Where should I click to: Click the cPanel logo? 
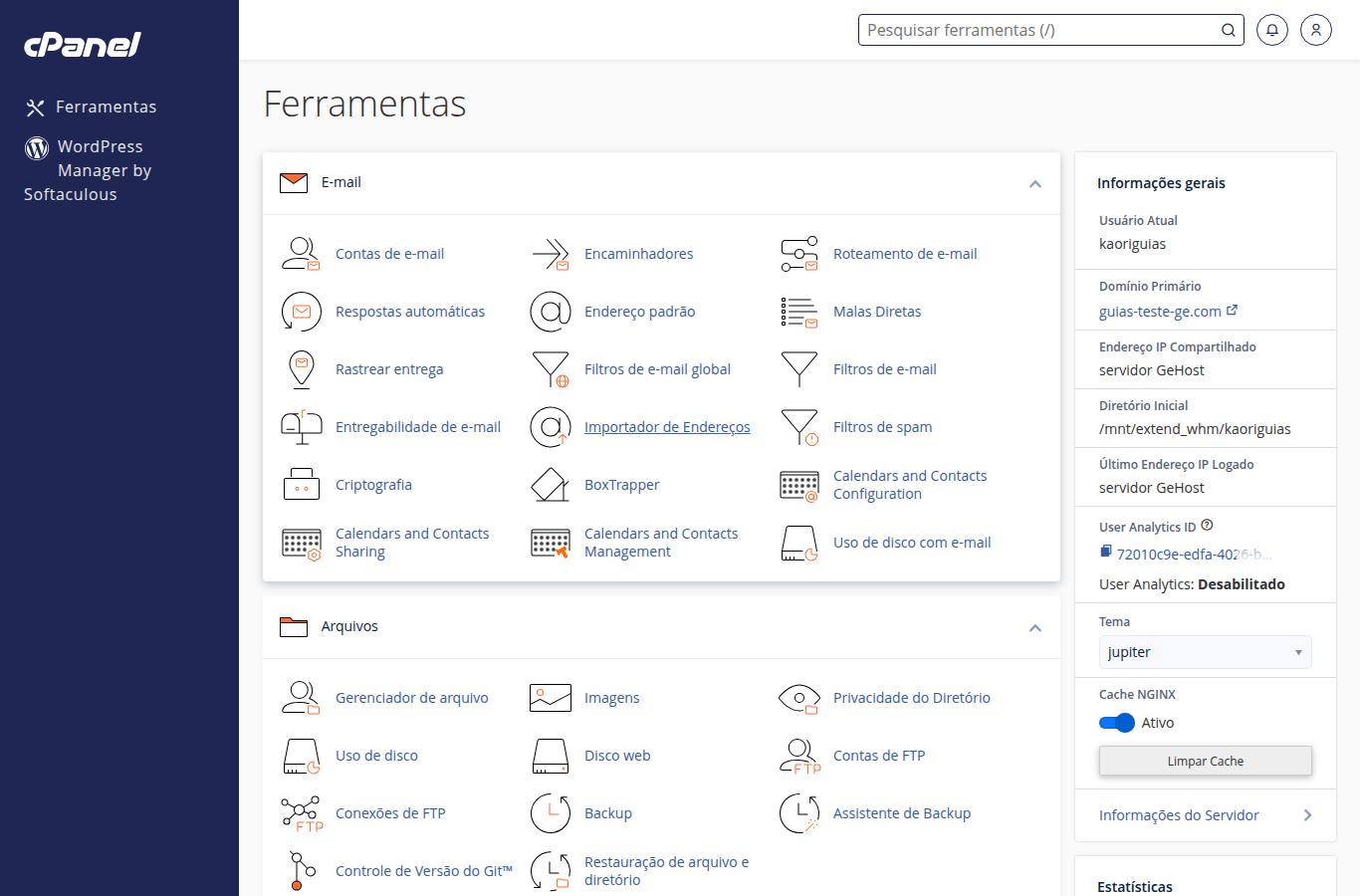coord(83,45)
